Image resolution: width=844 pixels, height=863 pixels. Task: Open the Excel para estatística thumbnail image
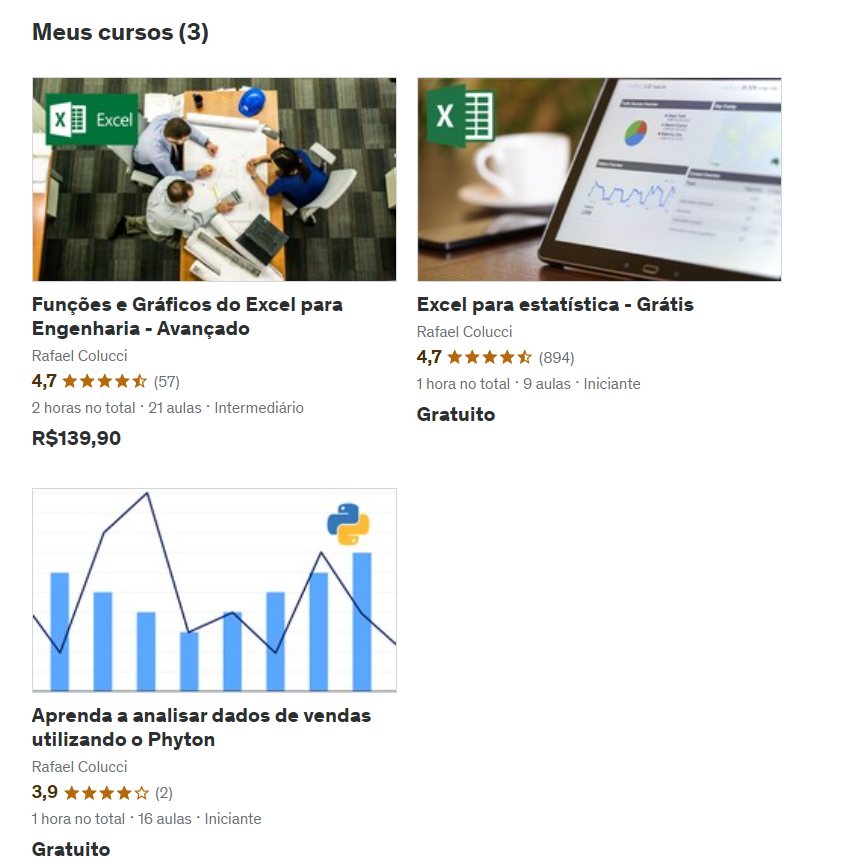click(x=599, y=179)
